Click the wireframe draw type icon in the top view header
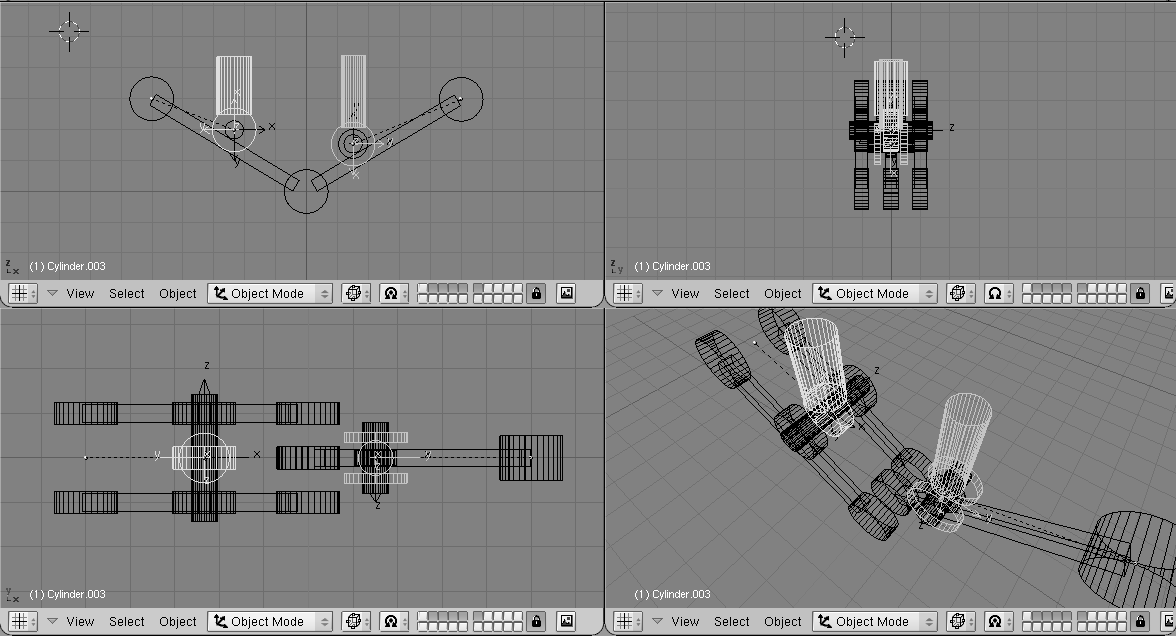The width and height of the screenshot is (1176, 636). pos(356,621)
